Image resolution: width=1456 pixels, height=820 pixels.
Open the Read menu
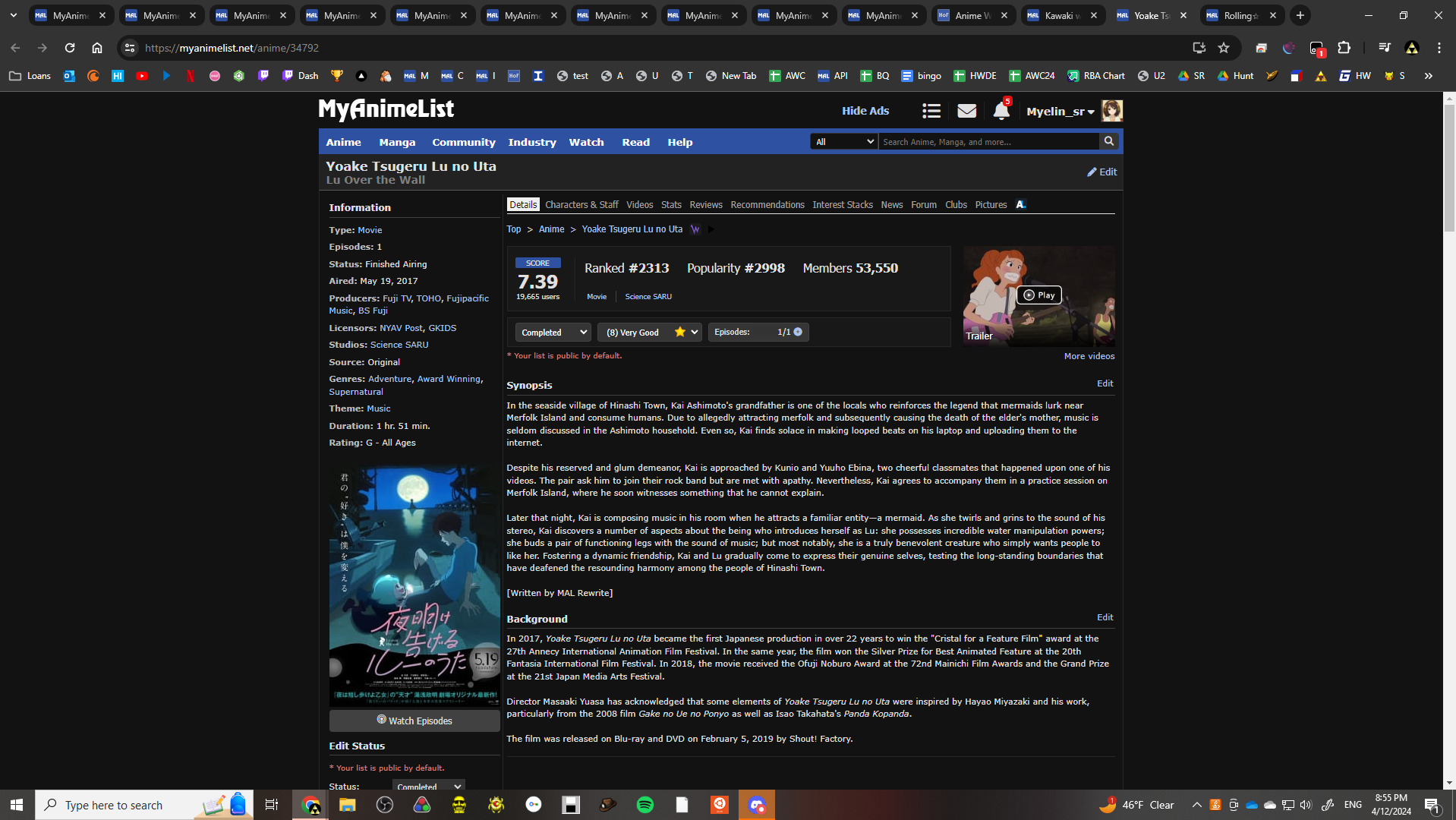[636, 142]
